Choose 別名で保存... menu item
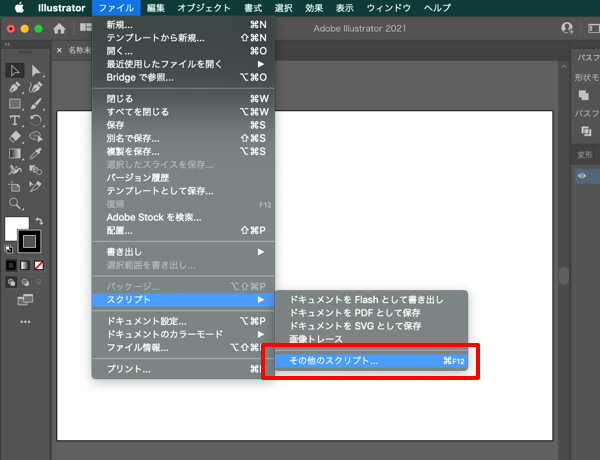The image size is (600, 460). pos(183,138)
